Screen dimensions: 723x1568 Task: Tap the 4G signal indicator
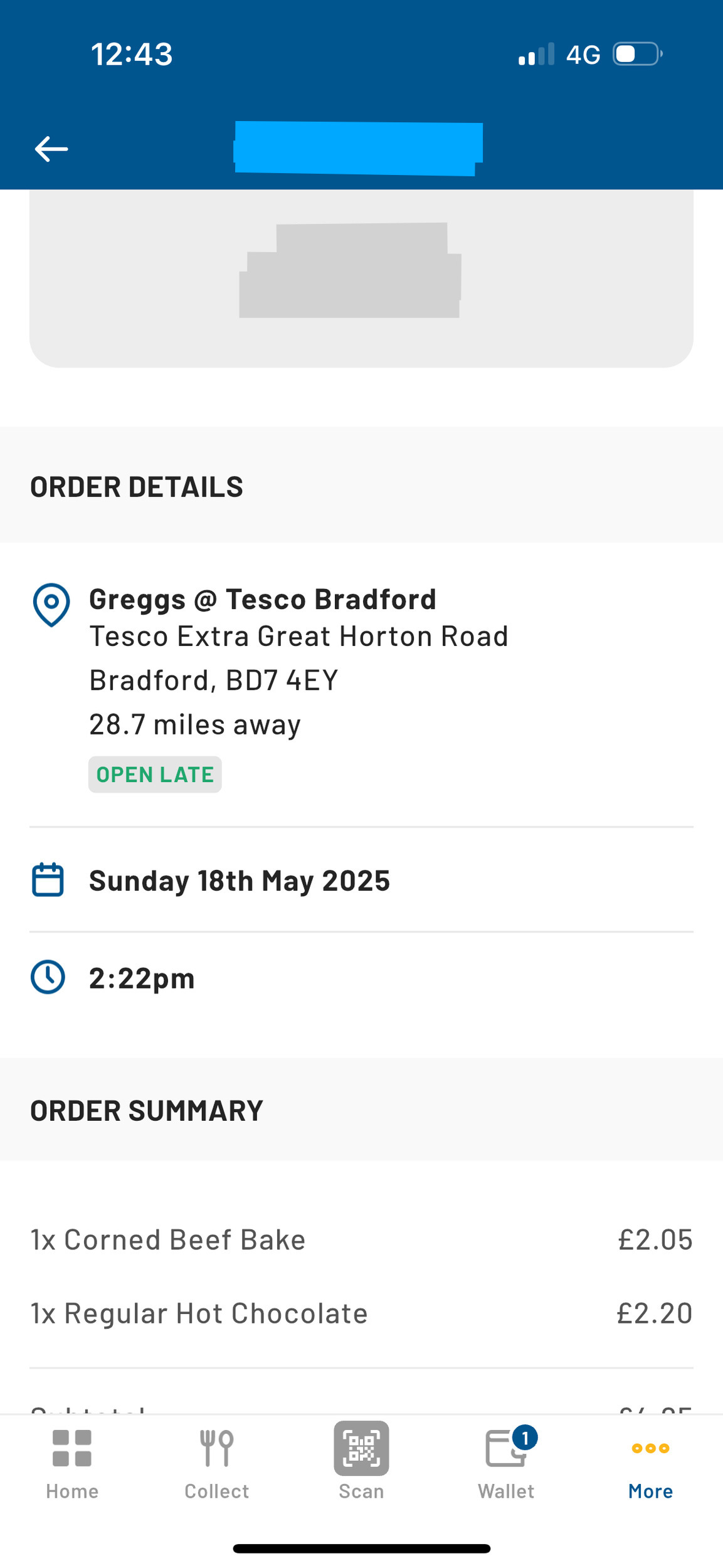[x=583, y=55]
